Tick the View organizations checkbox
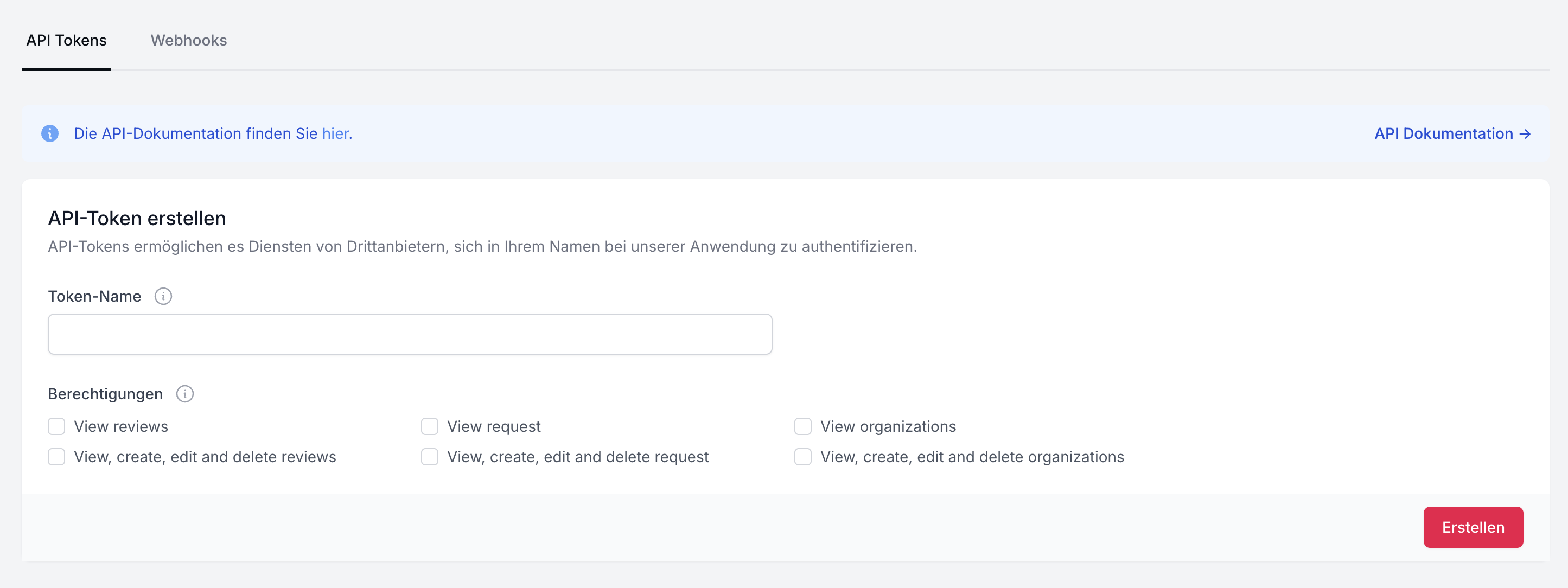 803,426
